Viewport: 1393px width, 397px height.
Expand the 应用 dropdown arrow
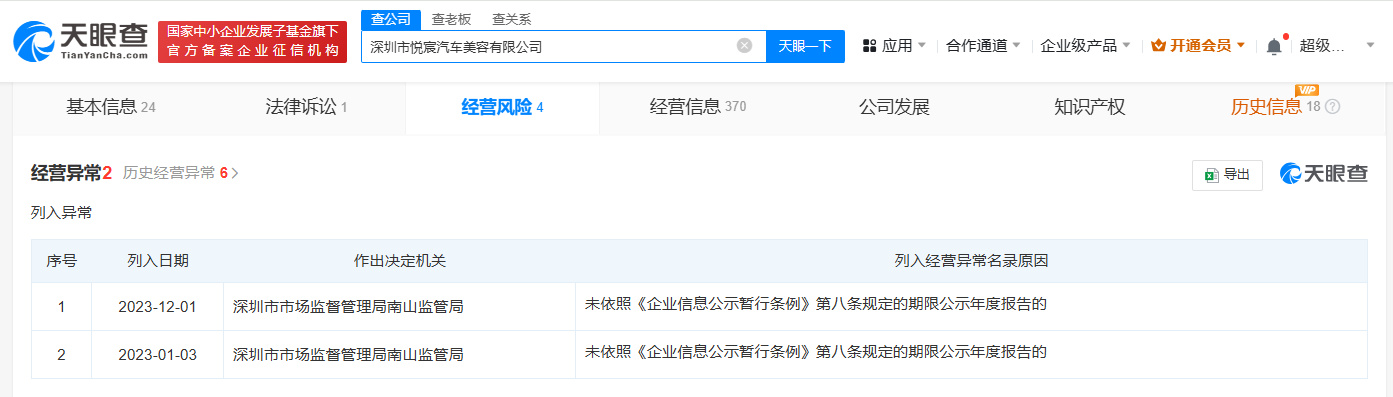click(x=921, y=46)
